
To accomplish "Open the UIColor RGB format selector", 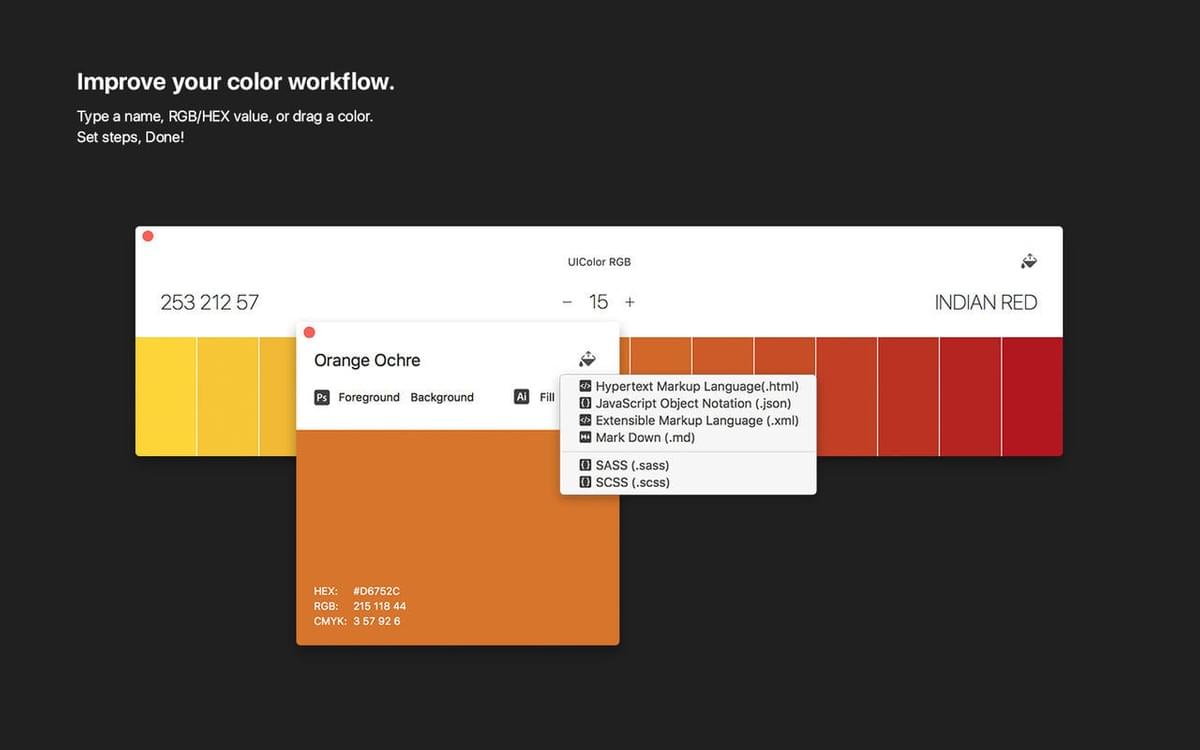I will 599,262.
